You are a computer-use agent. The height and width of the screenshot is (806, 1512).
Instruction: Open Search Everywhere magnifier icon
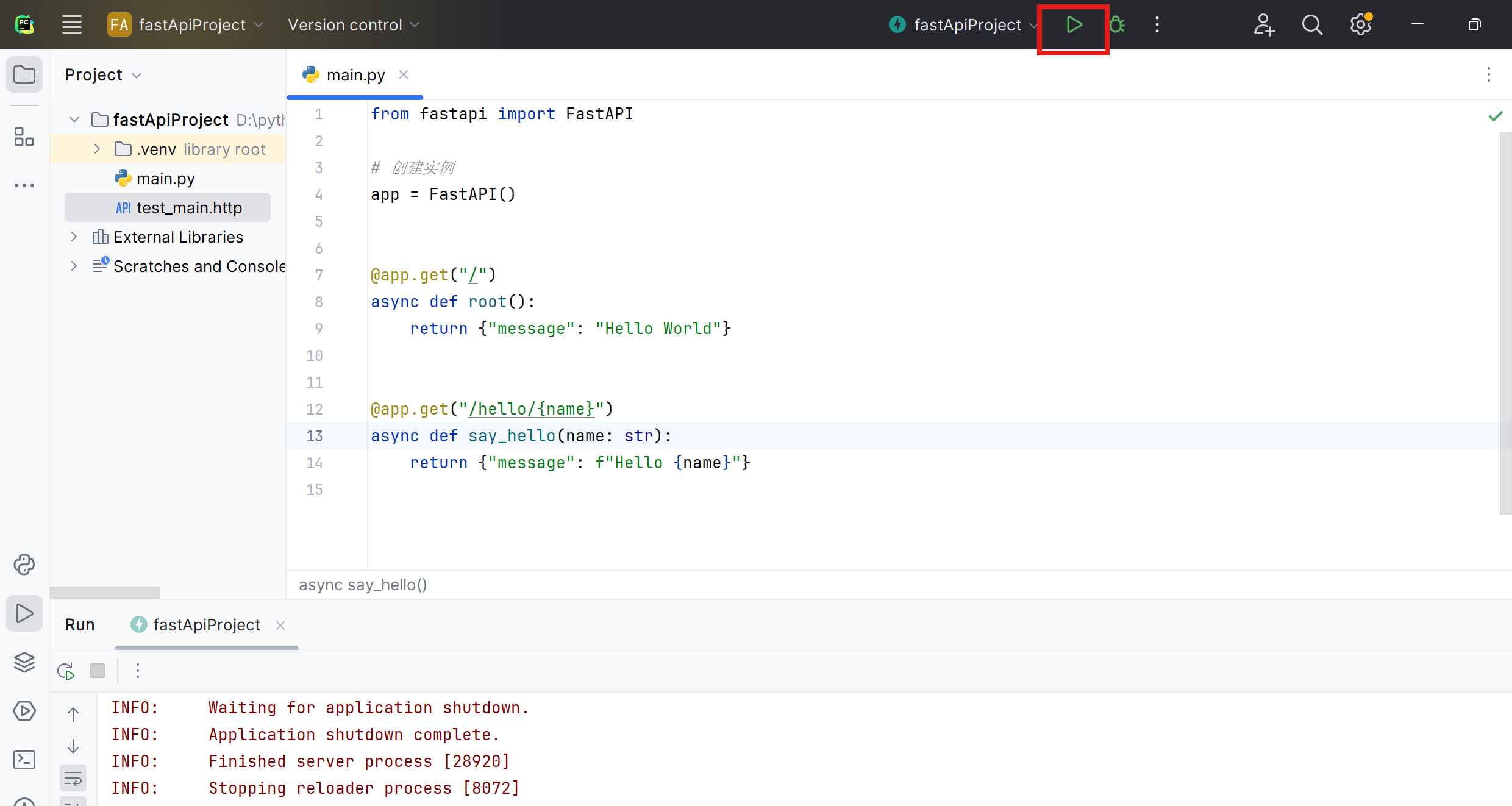[x=1312, y=25]
